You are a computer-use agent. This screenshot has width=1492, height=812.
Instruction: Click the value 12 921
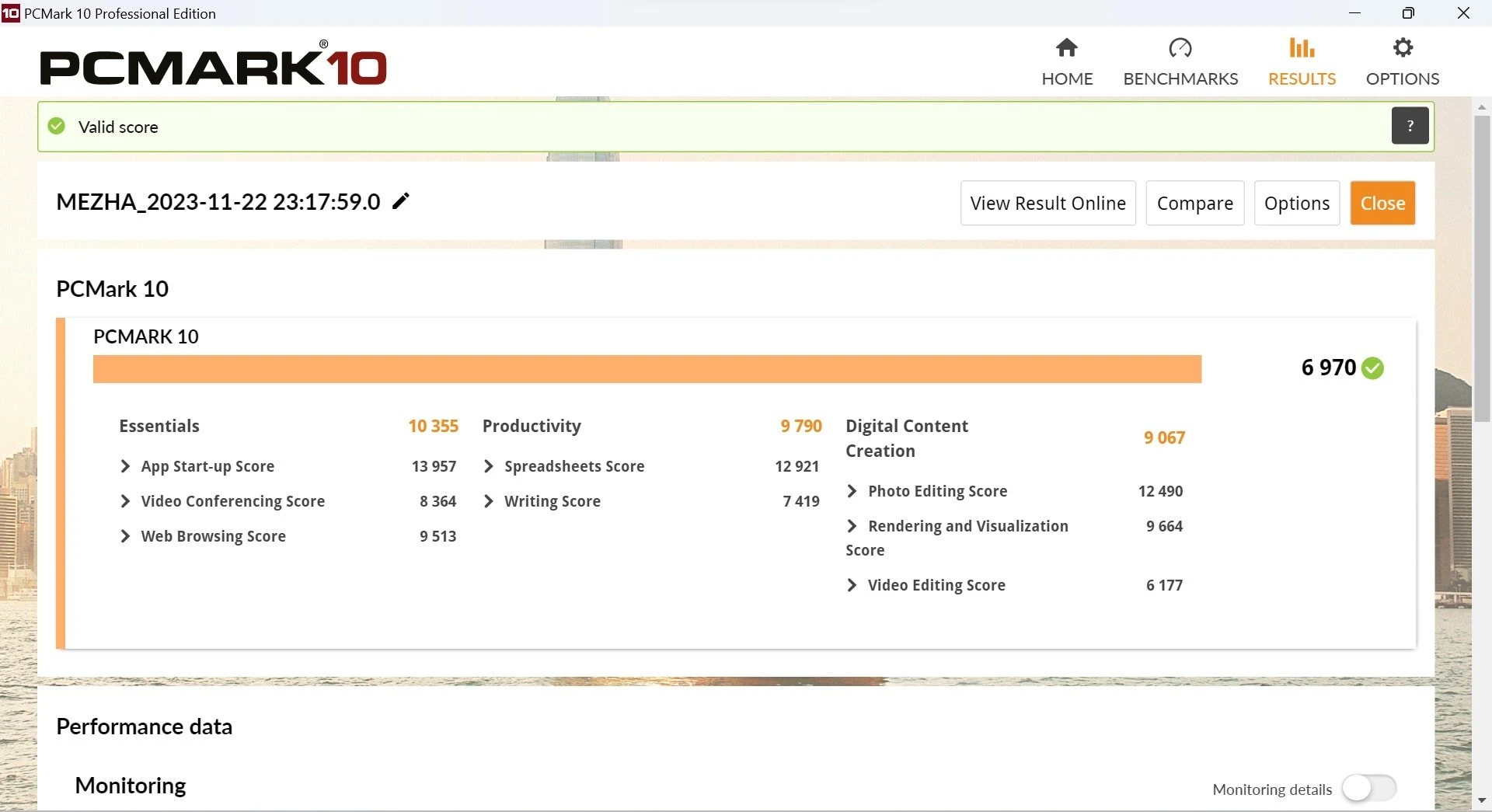[x=797, y=466]
